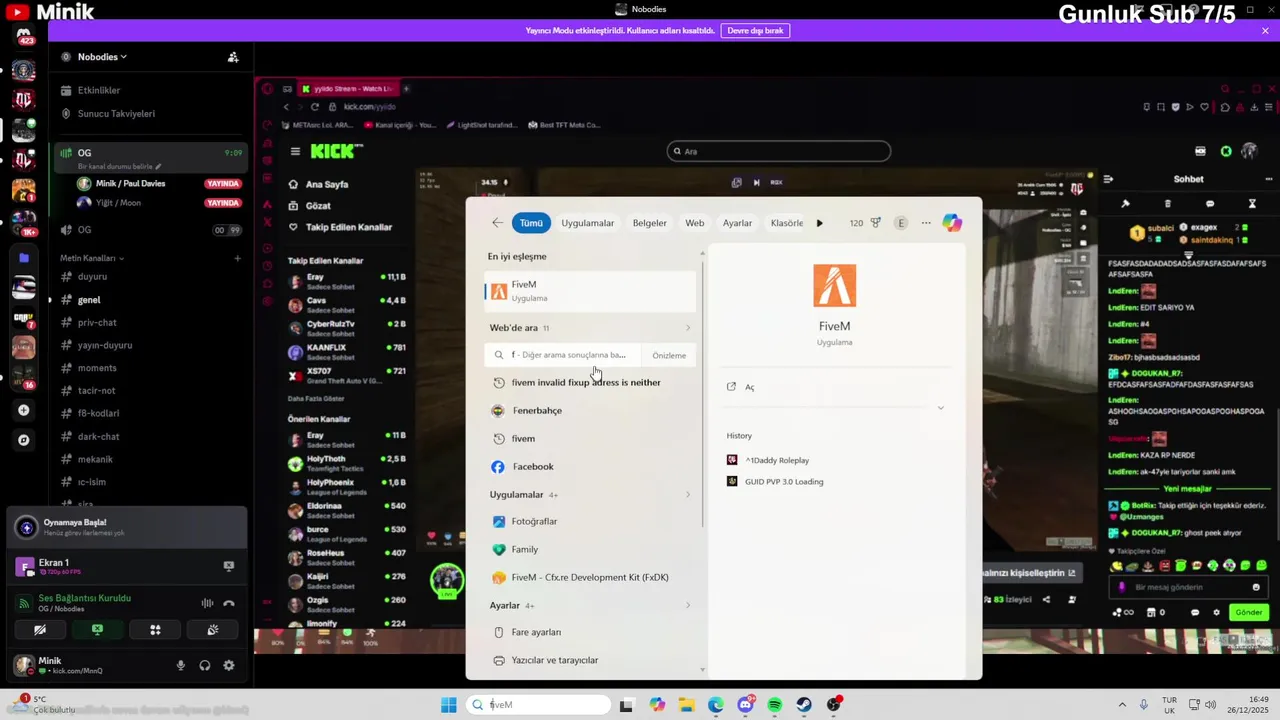Open Spotify from the taskbar
The image size is (1280, 720).
[x=775, y=705]
